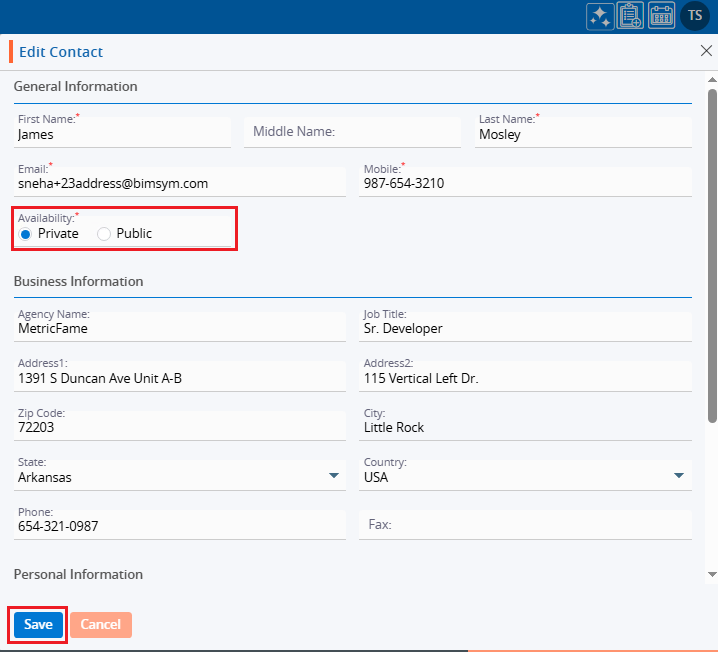Open the add task clipboard icon

point(630,16)
